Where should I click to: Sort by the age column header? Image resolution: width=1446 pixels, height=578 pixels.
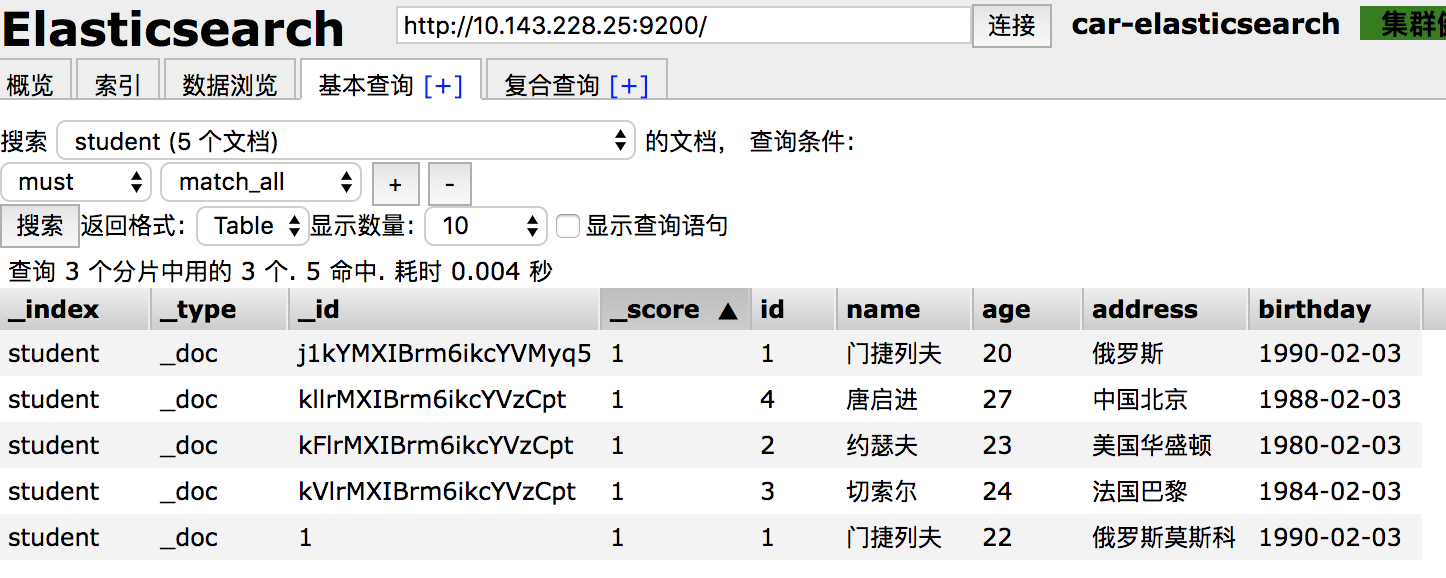tap(1027, 310)
